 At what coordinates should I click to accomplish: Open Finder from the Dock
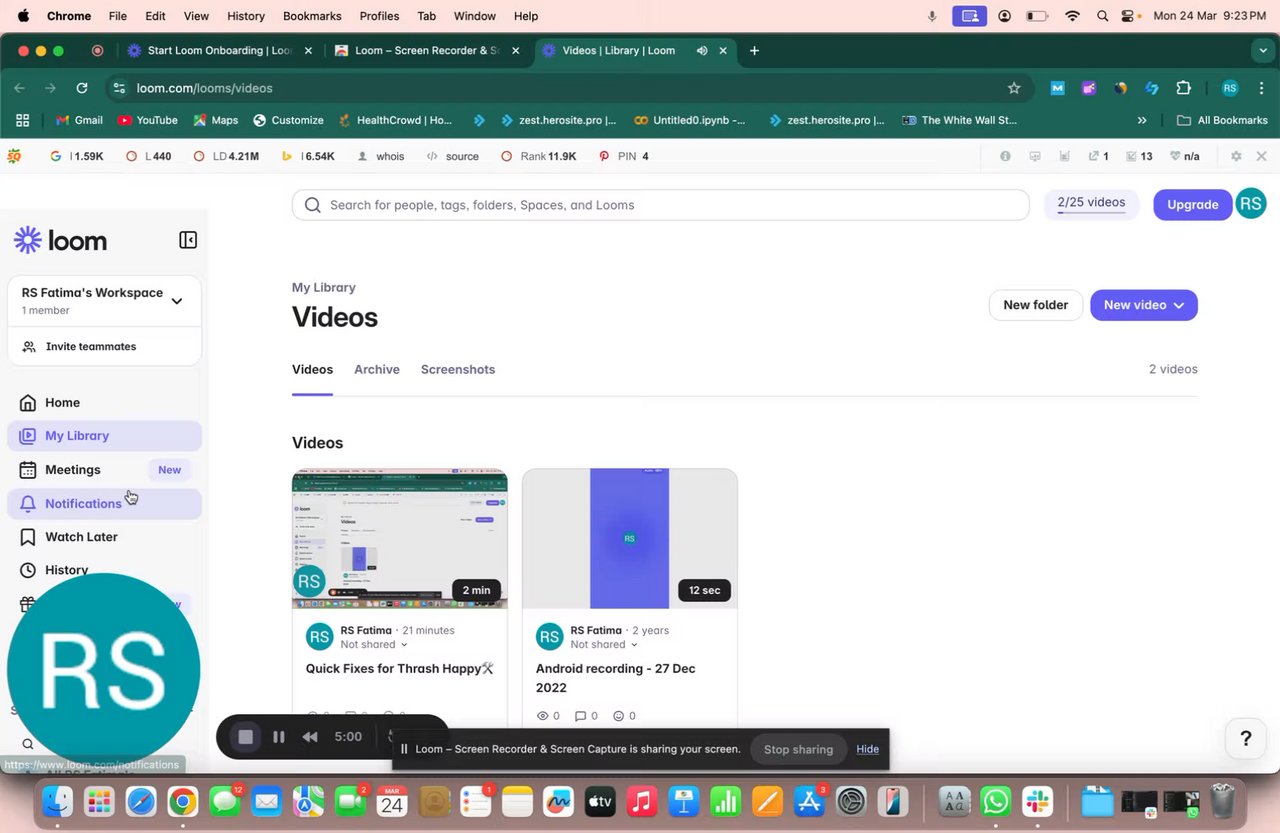58,802
